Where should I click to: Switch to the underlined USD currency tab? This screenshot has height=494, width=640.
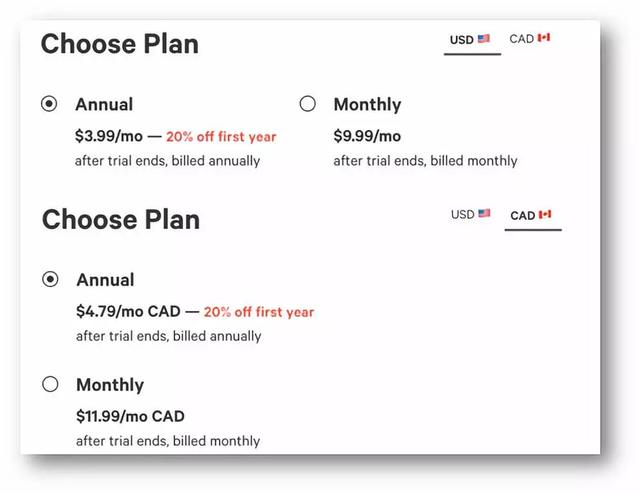click(x=462, y=40)
